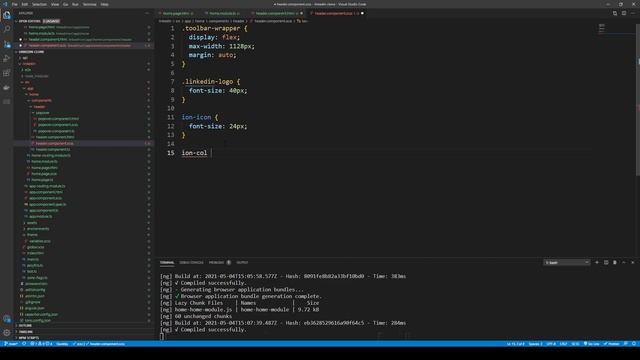Close the terminal panel
Image resolution: width=640 pixels, height=360 pixels.
tap(633, 262)
